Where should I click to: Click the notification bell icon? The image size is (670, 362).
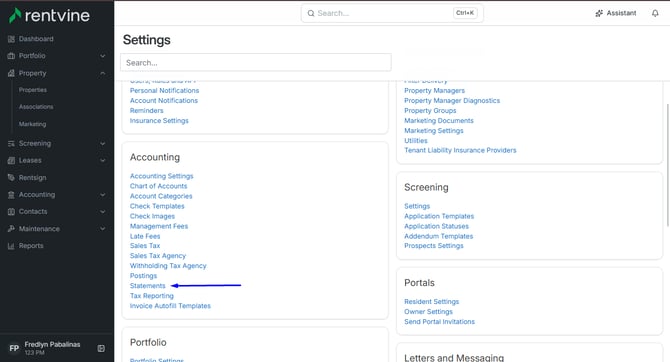point(655,13)
